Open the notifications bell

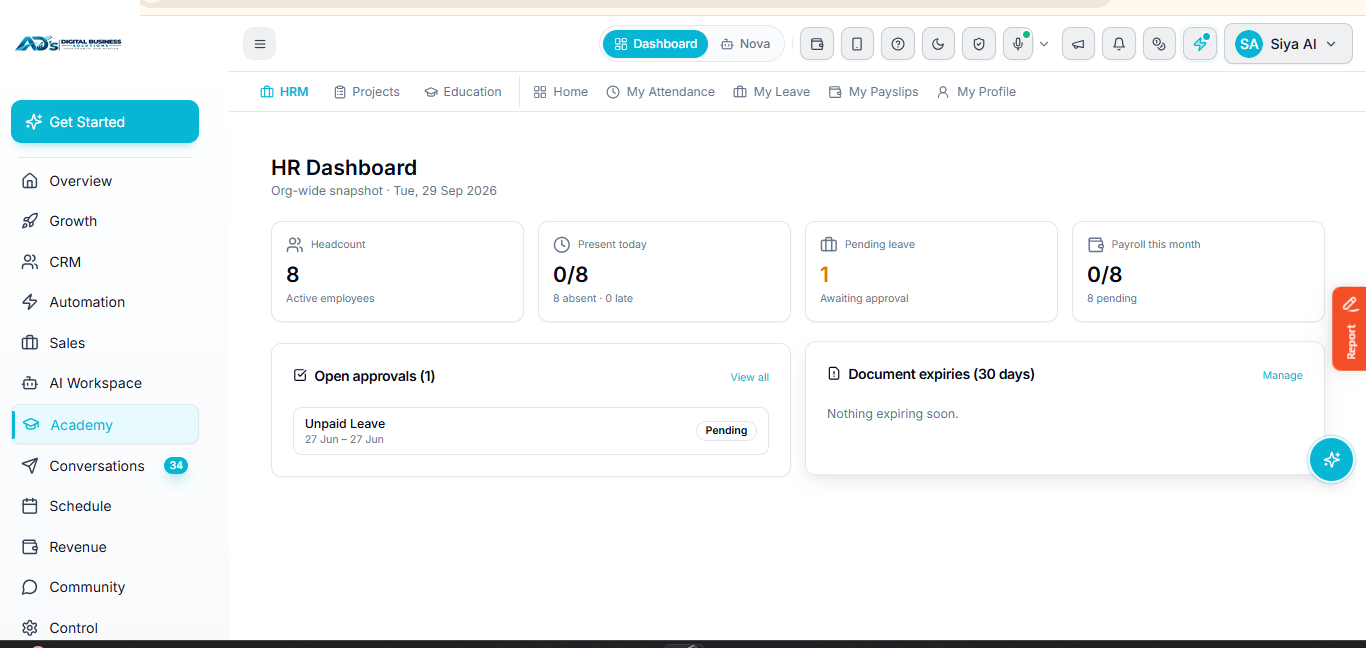tap(1119, 44)
